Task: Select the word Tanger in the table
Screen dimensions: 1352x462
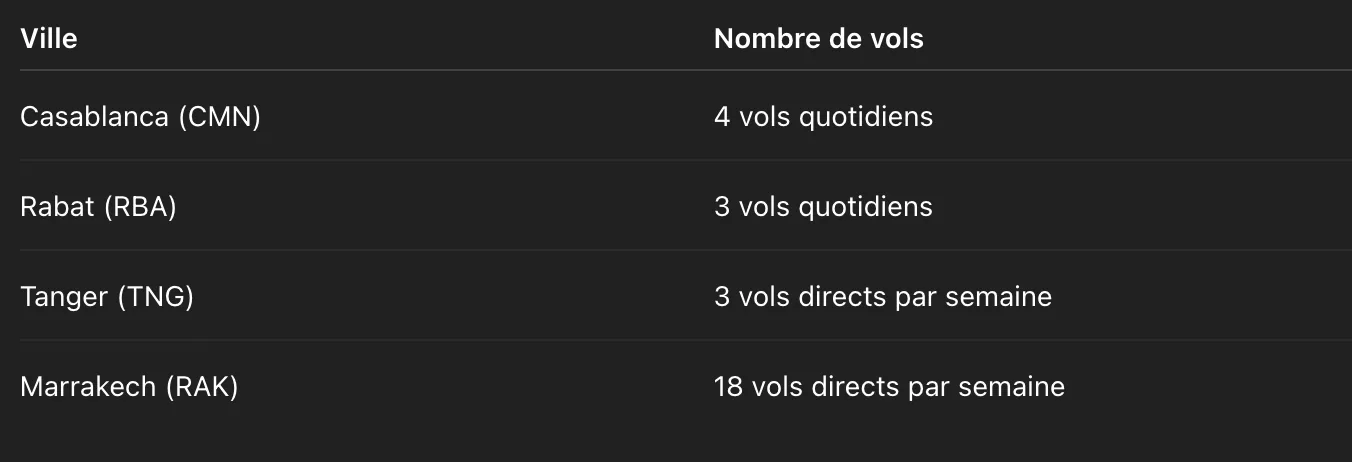Action: point(63,297)
